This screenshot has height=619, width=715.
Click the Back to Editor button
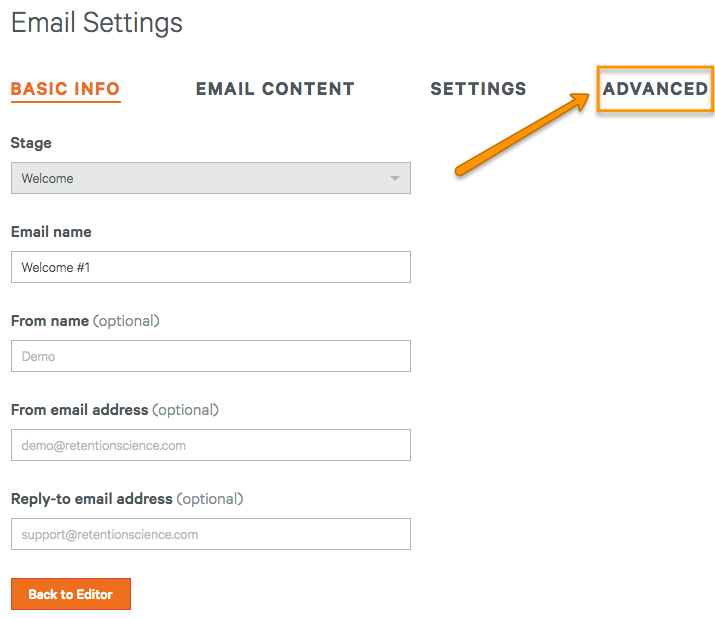71,594
